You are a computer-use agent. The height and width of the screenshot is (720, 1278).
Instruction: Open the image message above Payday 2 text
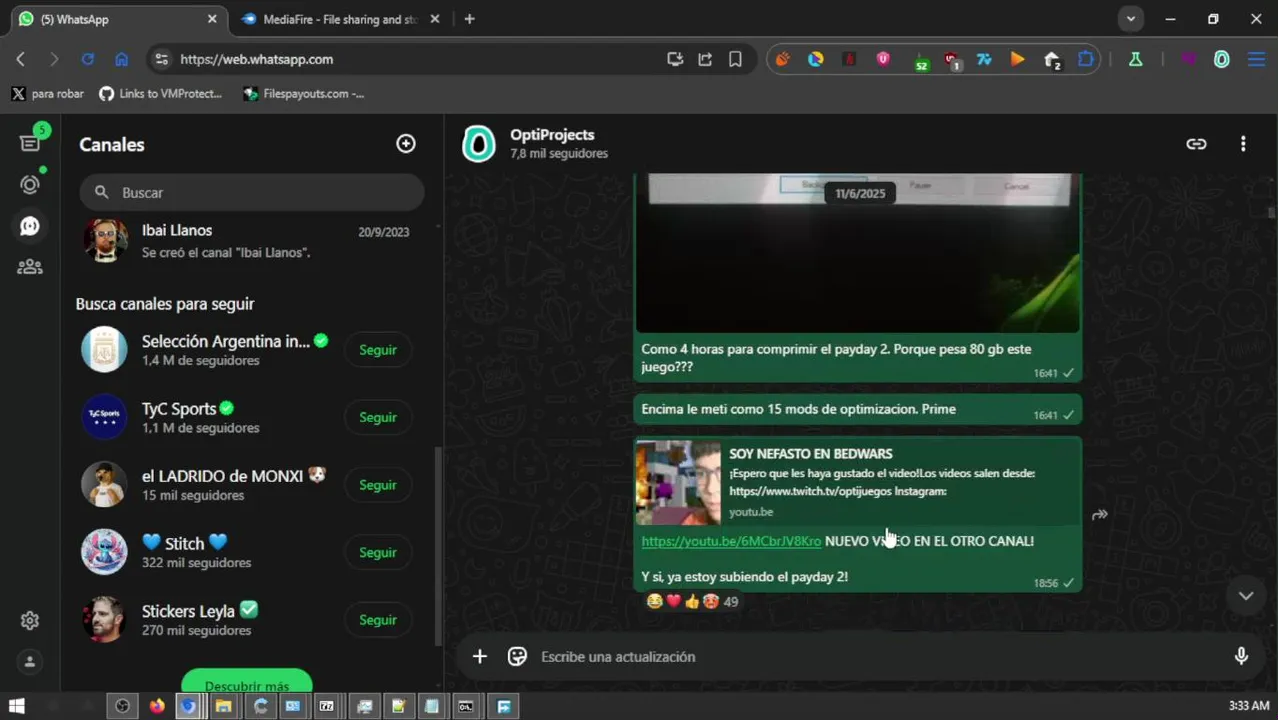coord(858,253)
